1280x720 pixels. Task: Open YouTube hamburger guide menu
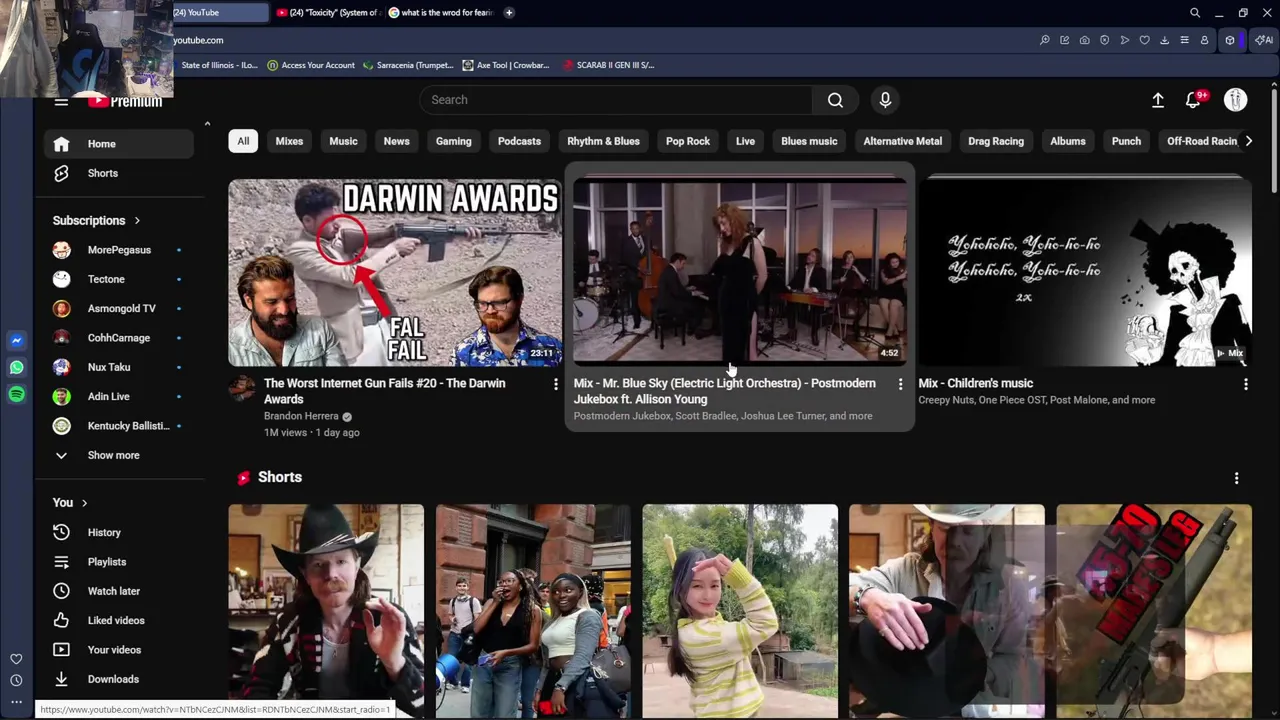pyautogui.click(x=61, y=101)
